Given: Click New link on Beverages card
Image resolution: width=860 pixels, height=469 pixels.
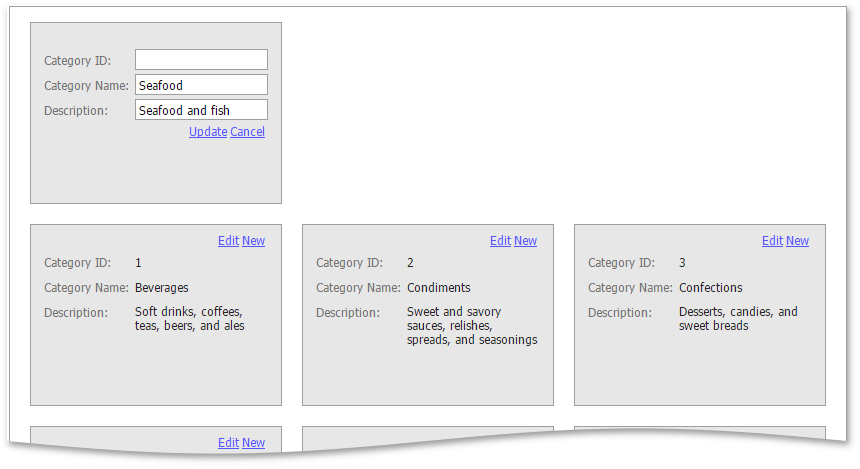Looking at the screenshot, I should [253, 241].
